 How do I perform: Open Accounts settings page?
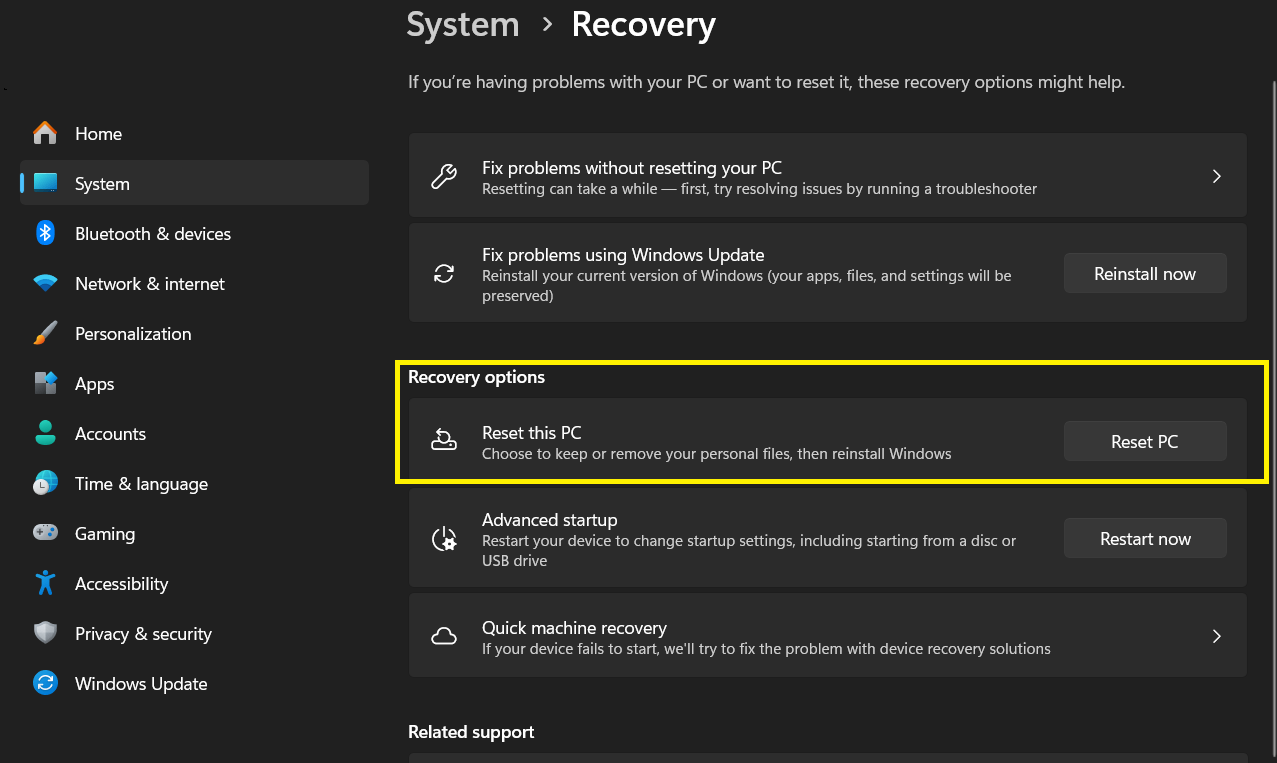194,433
